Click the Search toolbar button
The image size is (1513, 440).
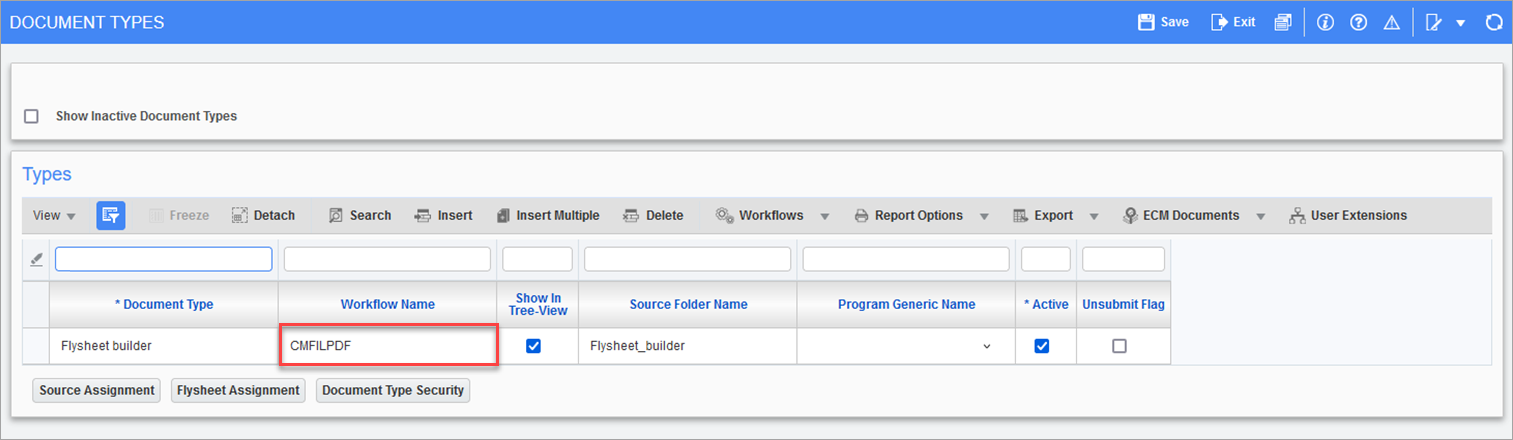(x=359, y=215)
